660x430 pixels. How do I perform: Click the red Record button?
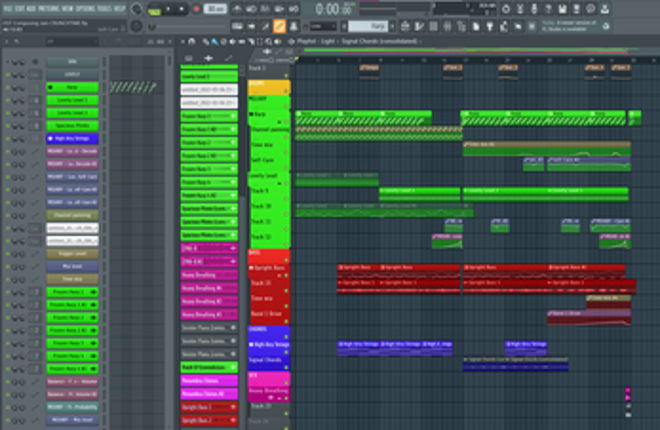point(196,9)
